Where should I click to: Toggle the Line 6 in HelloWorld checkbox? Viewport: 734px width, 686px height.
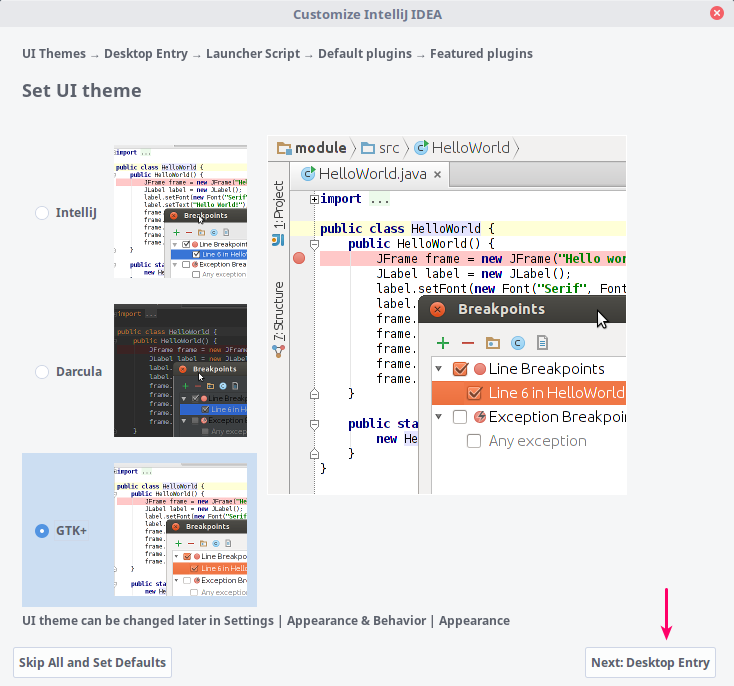click(x=474, y=393)
